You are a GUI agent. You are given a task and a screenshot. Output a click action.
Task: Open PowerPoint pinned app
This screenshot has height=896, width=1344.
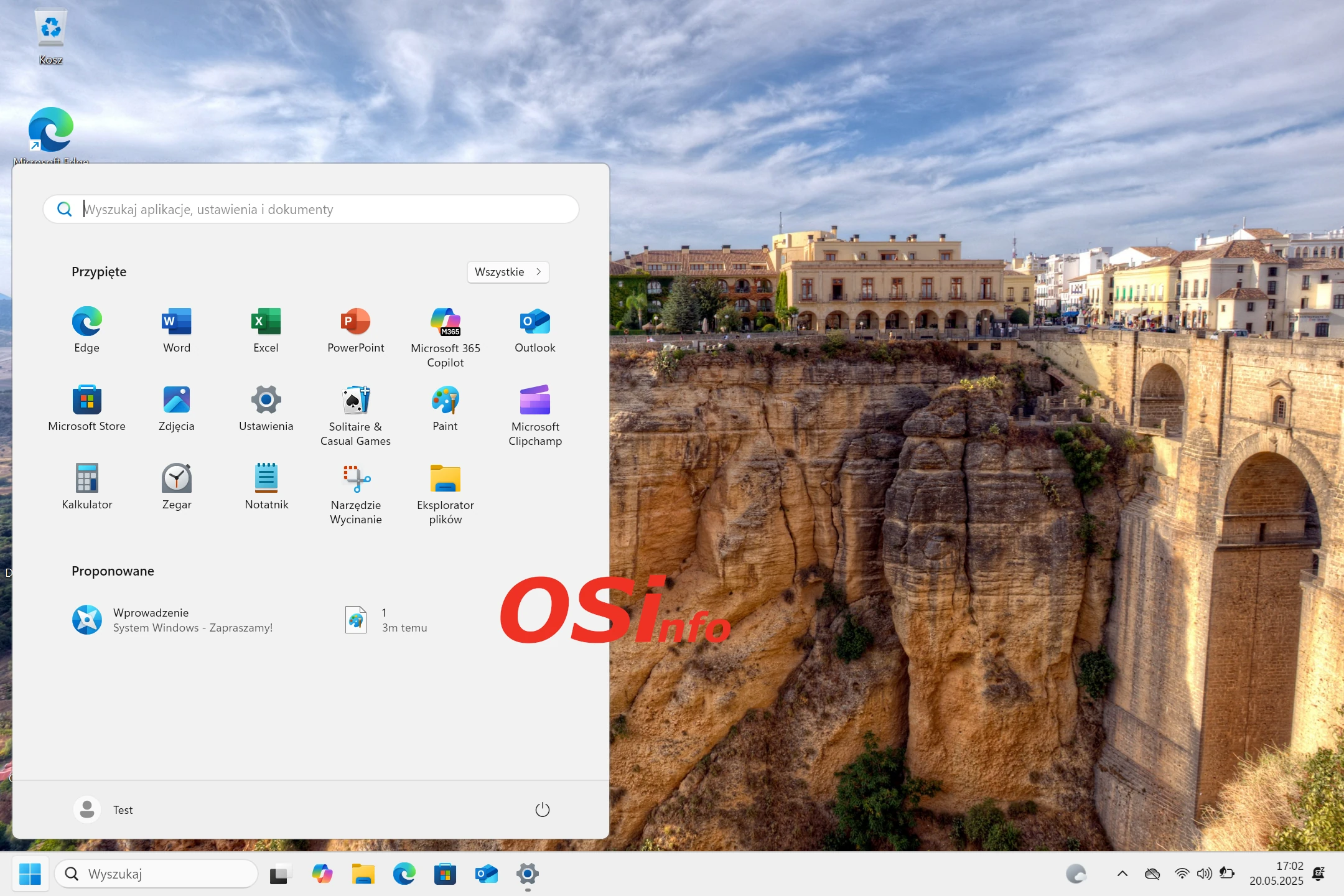tap(355, 330)
